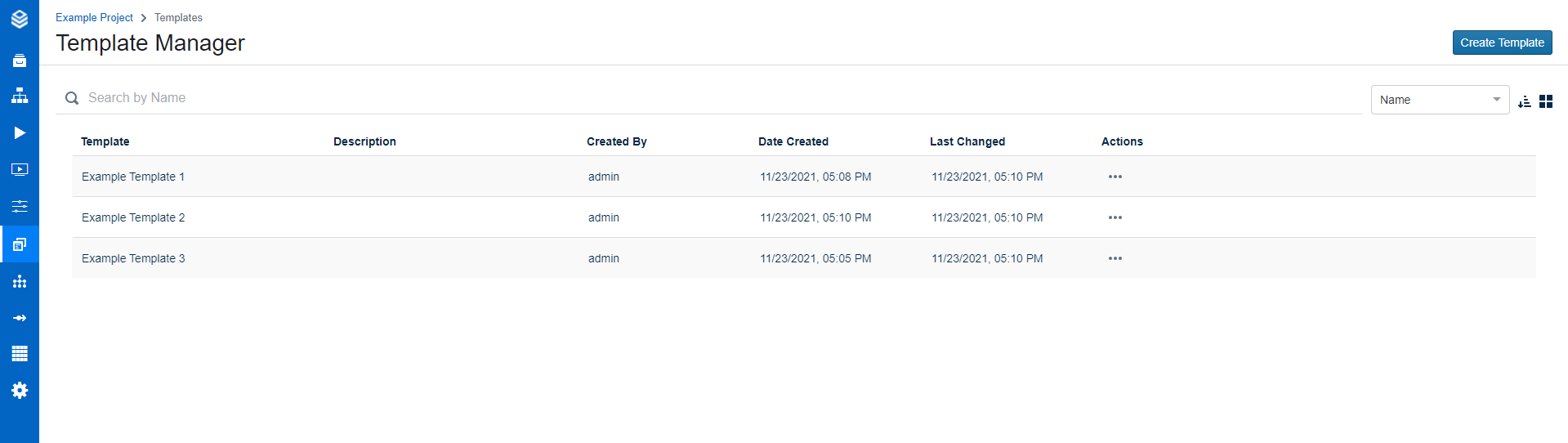Viewport: 1568px width, 443px height.
Task: Open actions menu for Example Template 2
Action: pyautogui.click(x=1115, y=217)
